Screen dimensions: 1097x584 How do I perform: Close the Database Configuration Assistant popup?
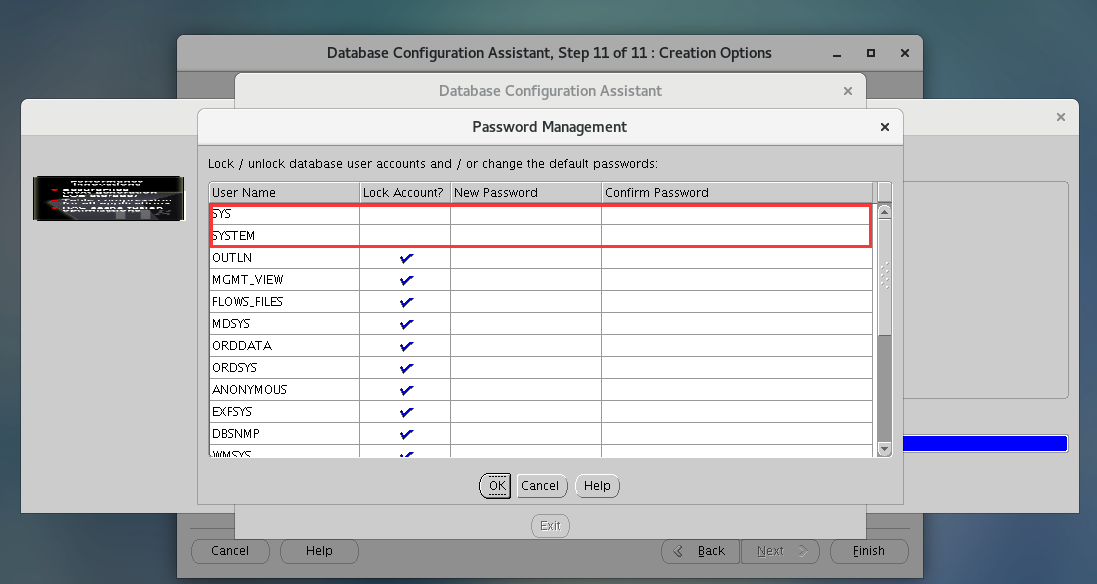[848, 91]
